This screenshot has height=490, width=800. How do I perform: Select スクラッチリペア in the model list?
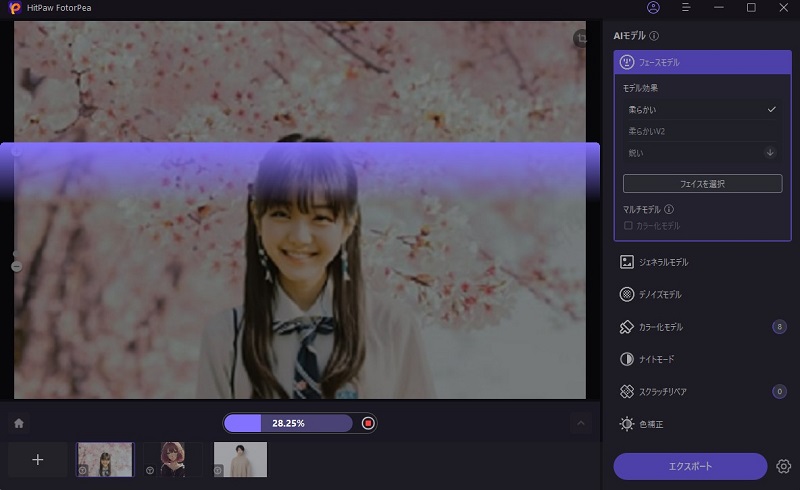pos(703,391)
